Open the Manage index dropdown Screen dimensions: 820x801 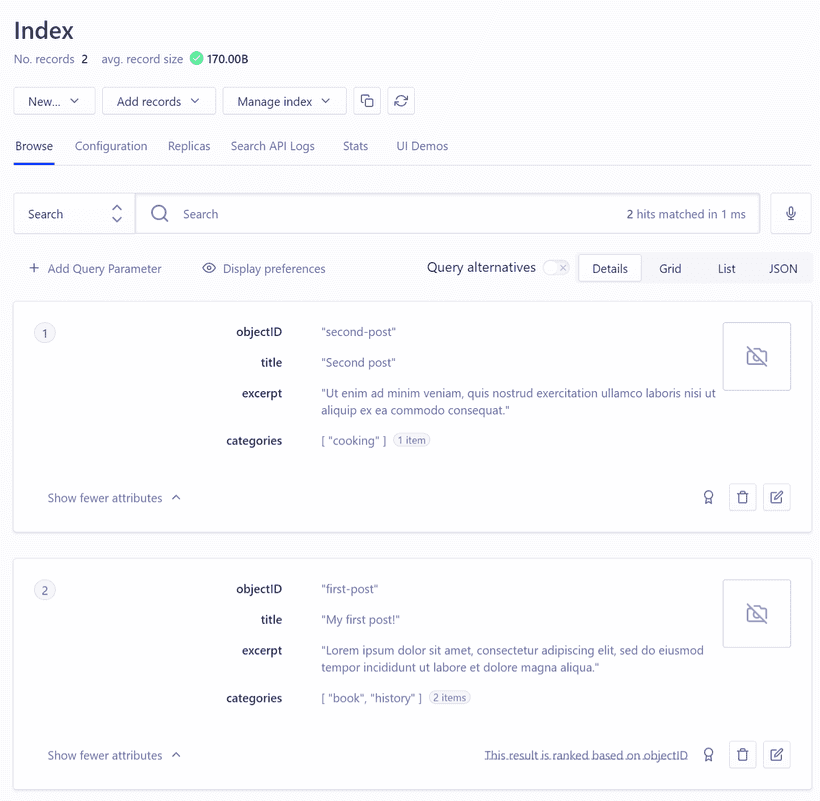click(284, 100)
